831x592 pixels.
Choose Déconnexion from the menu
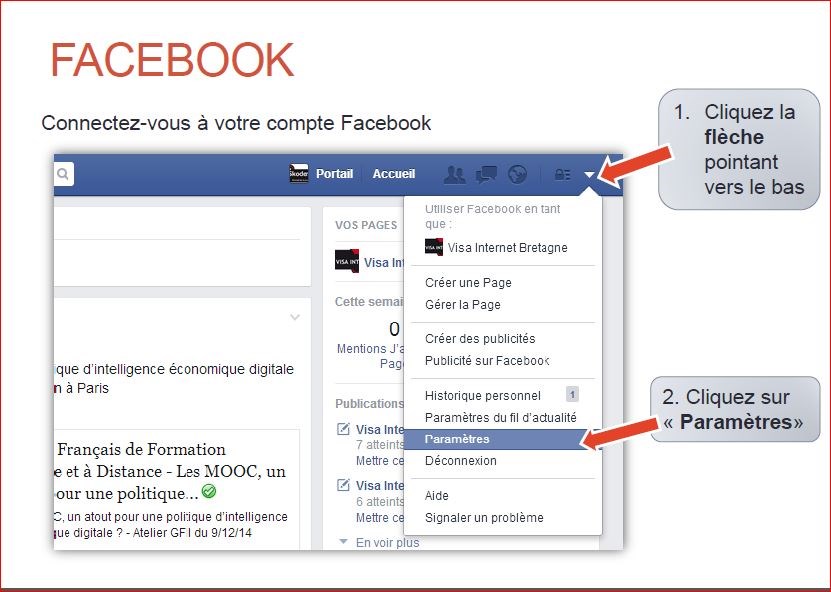click(x=461, y=461)
